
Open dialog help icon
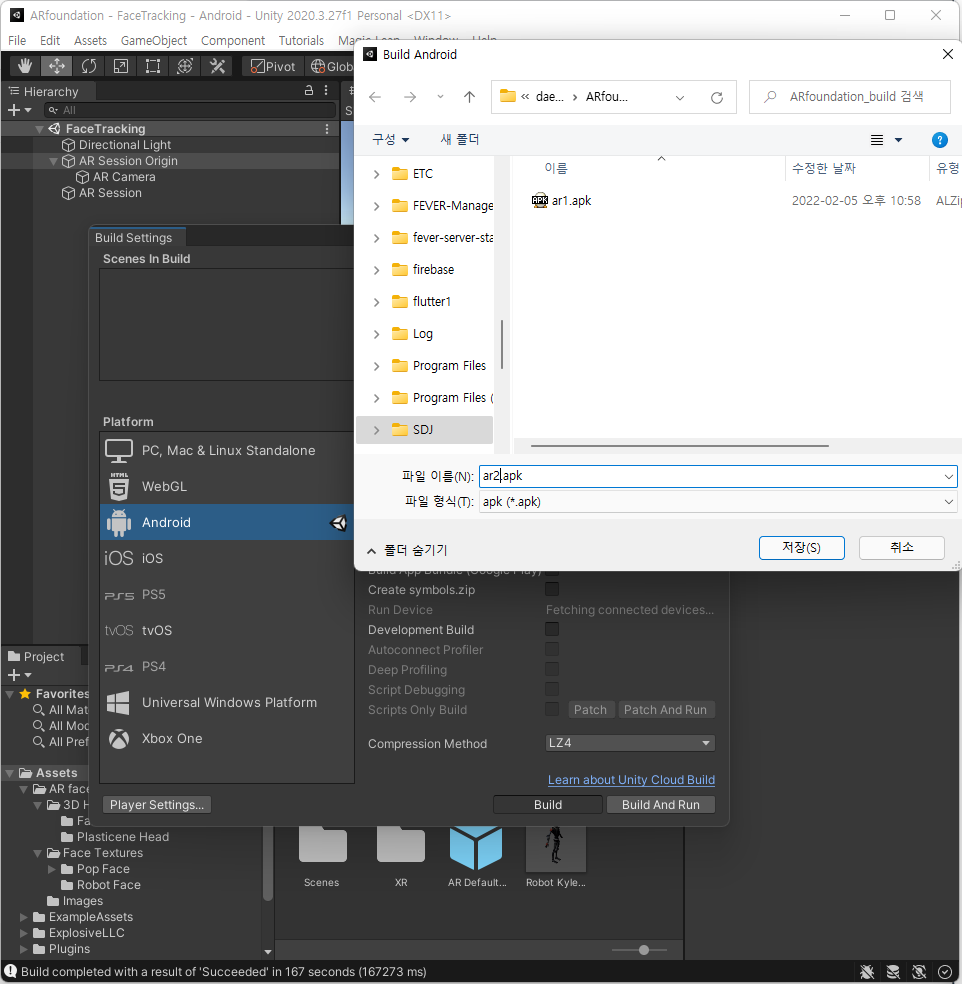939,140
